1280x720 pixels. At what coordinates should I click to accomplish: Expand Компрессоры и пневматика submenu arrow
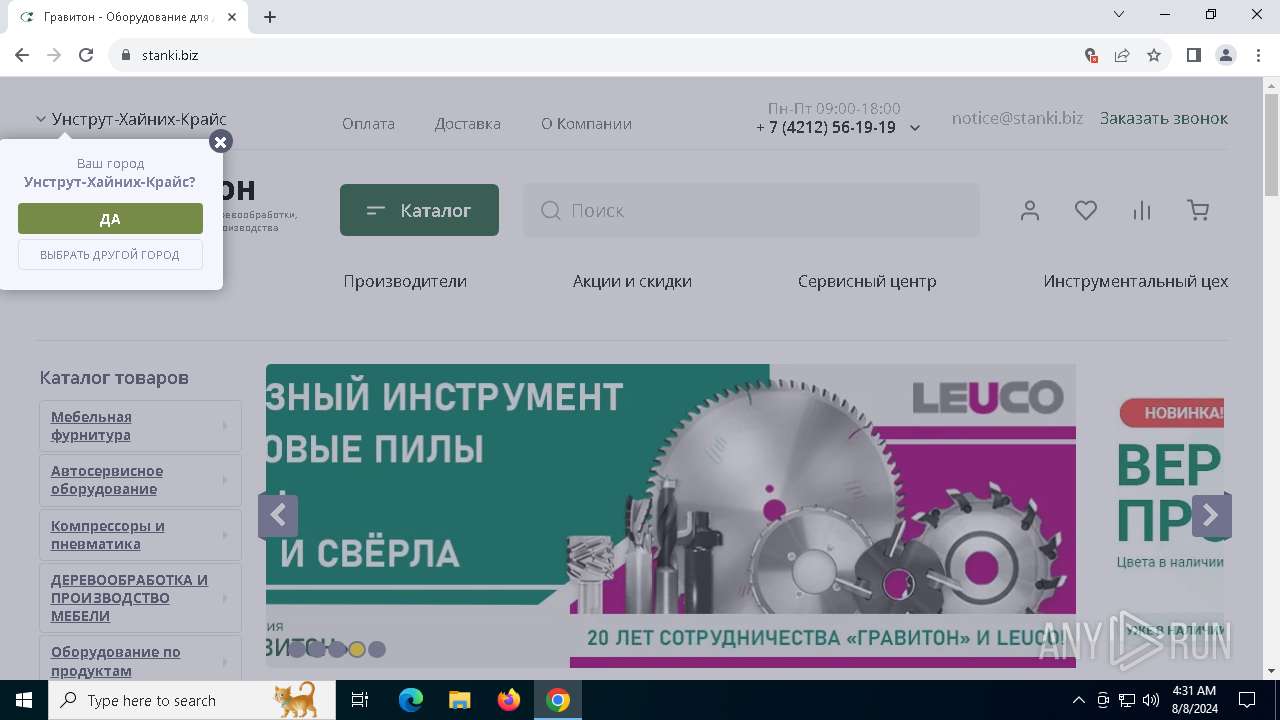(225, 535)
